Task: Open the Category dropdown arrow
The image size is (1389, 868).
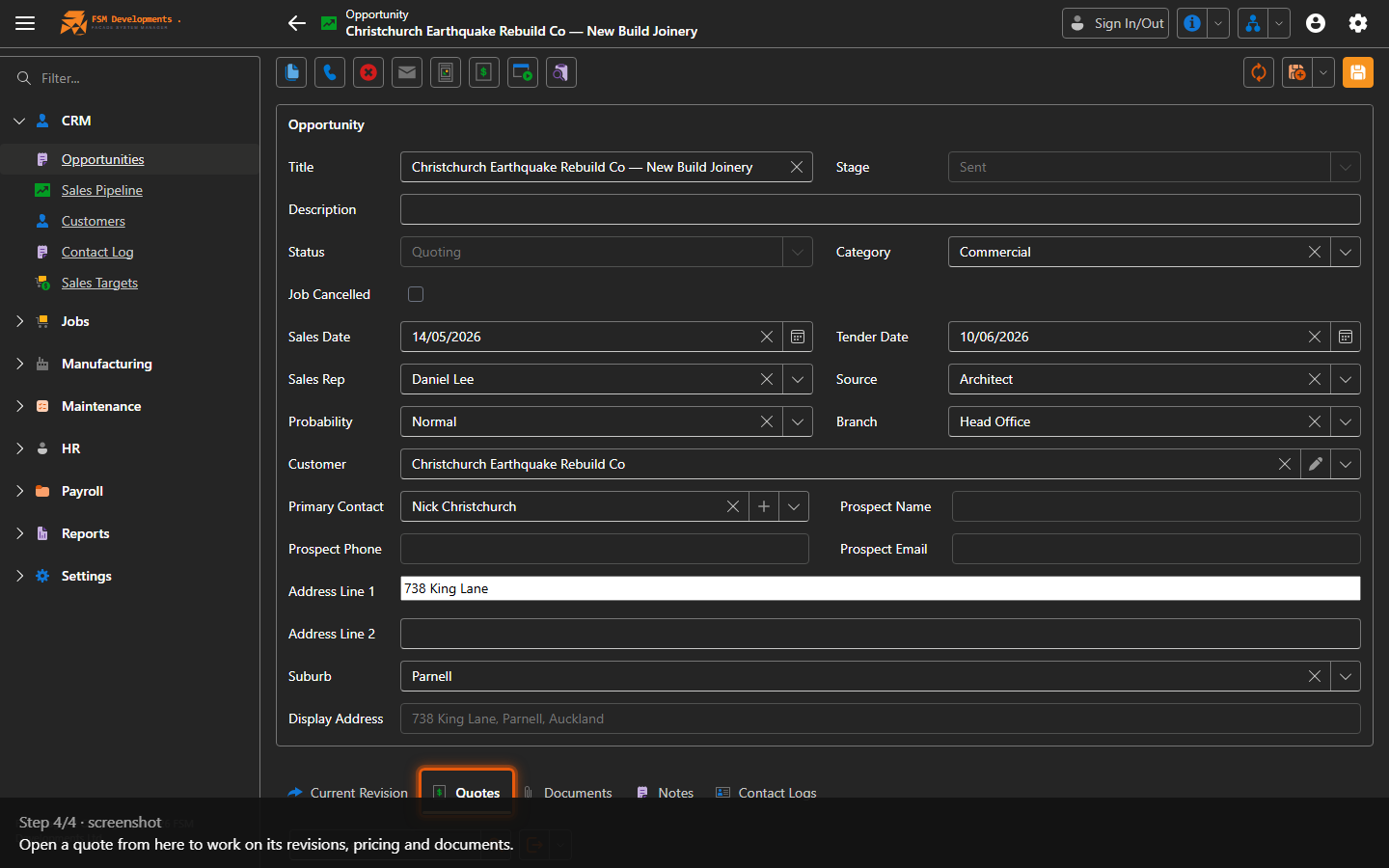Action: coord(1346,252)
